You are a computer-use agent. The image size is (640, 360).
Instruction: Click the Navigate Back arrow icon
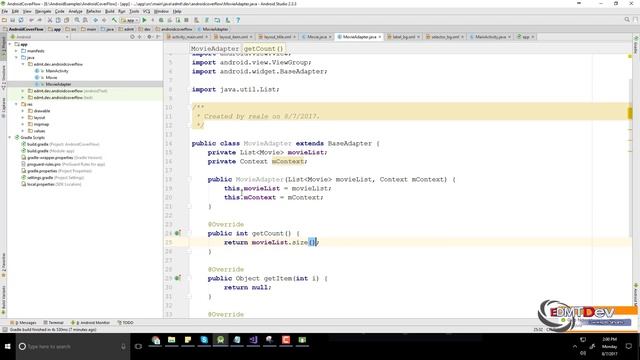(x=96, y=20)
